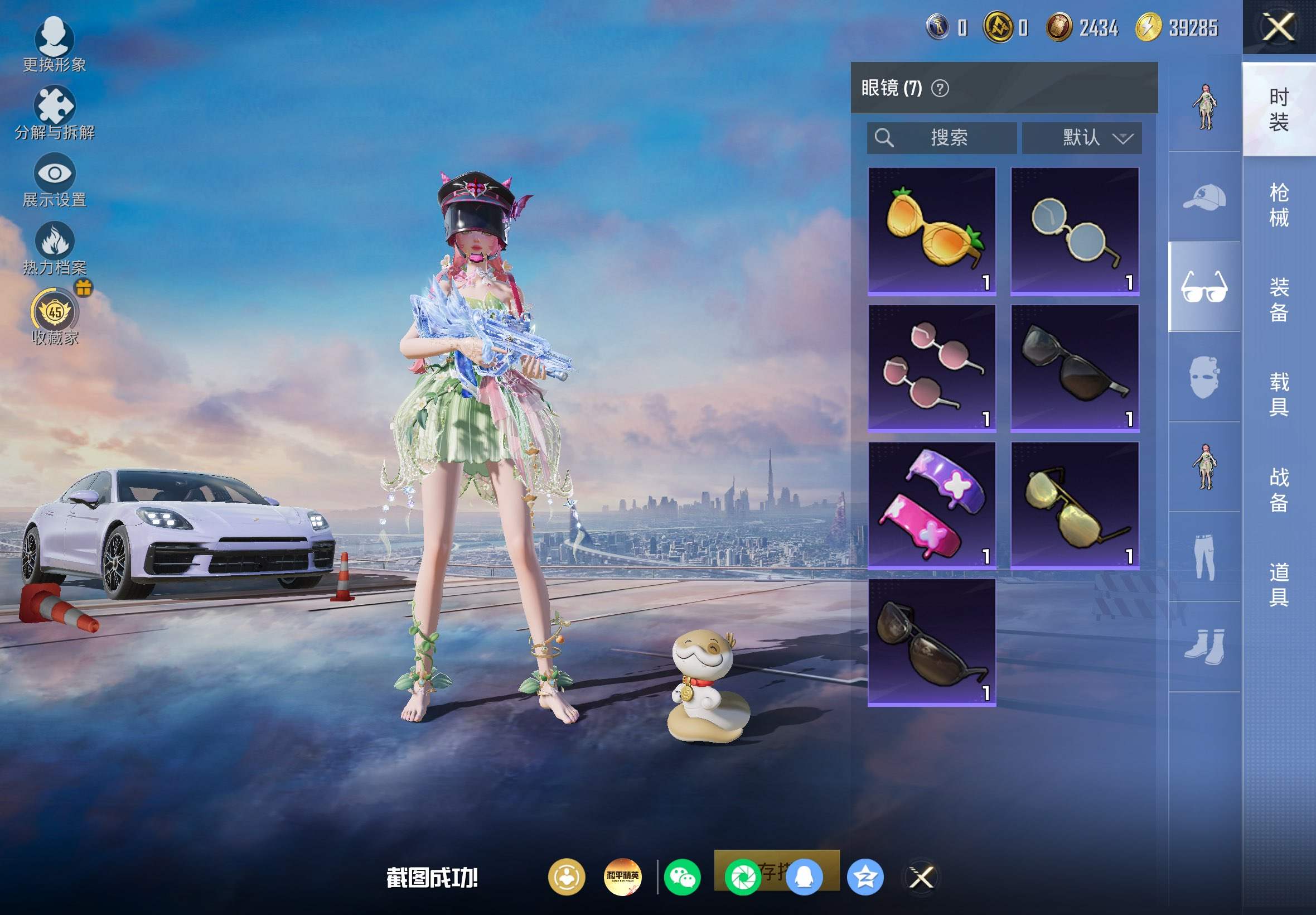Viewport: 1316px width, 915px height.
Task: Click the gift box icon above 收藏家
Action: pyautogui.click(x=84, y=288)
